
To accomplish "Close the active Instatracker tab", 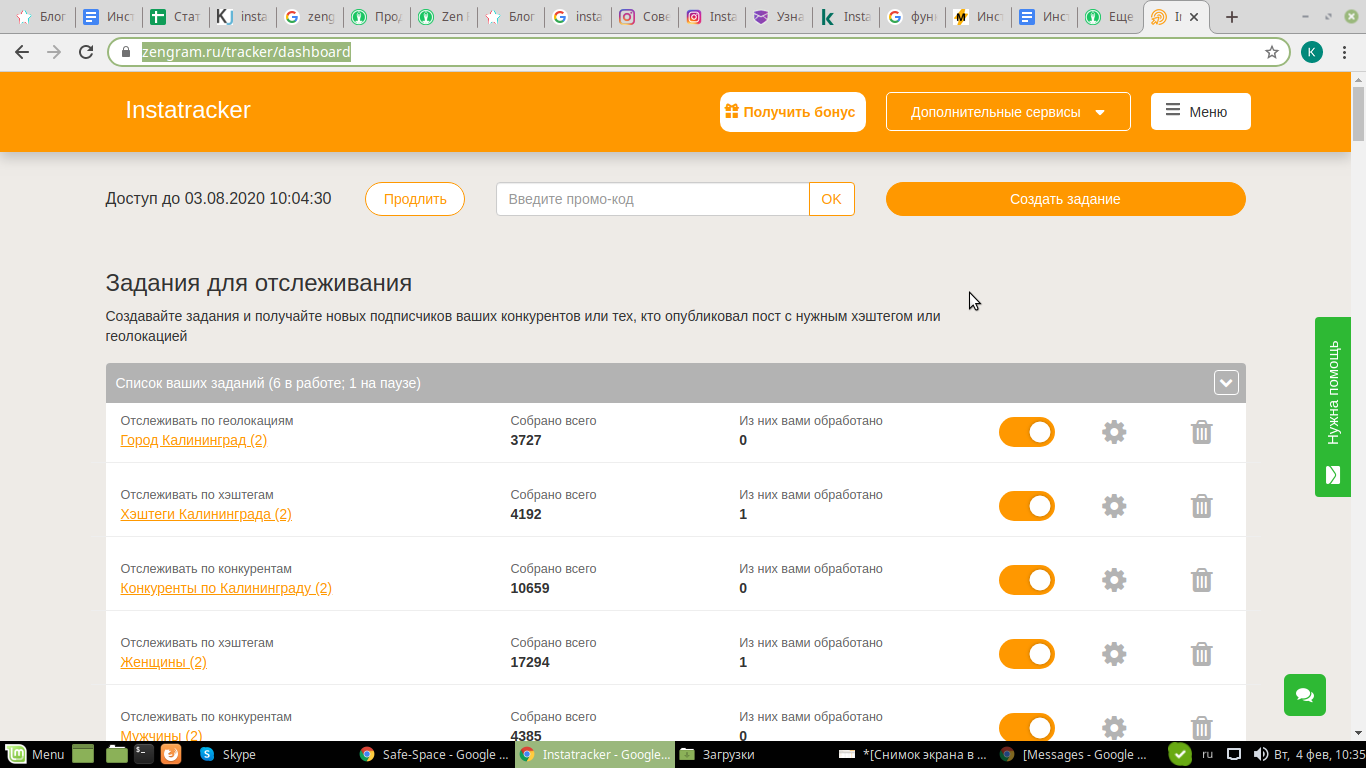I will coord(1193,17).
